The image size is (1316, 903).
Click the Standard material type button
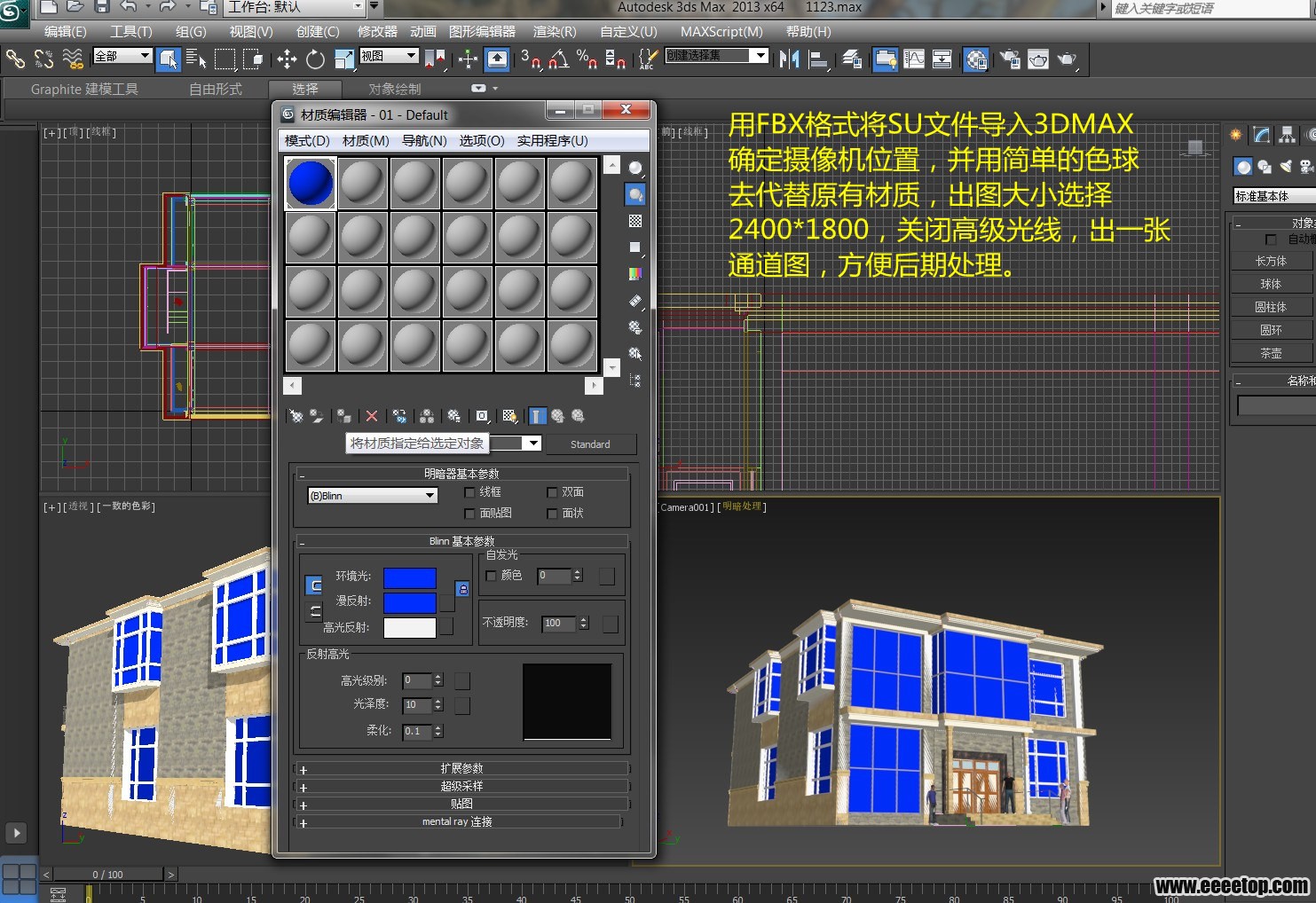590,444
